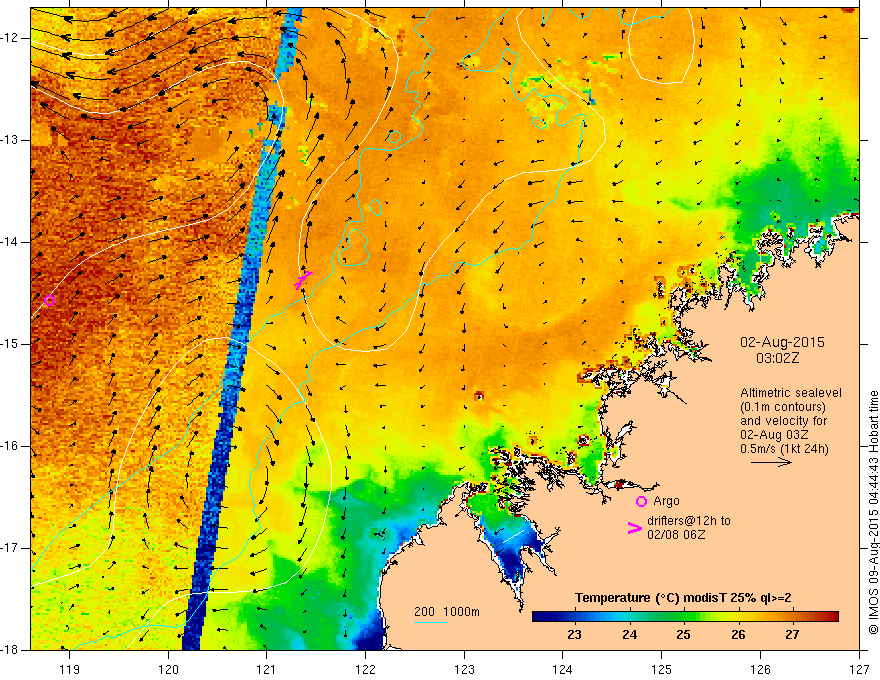Click the latitude -17 axis label

tap(10, 548)
